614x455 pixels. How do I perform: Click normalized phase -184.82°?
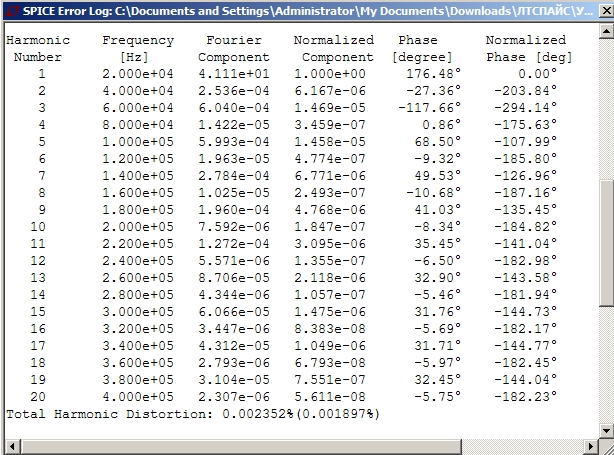[525, 227]
